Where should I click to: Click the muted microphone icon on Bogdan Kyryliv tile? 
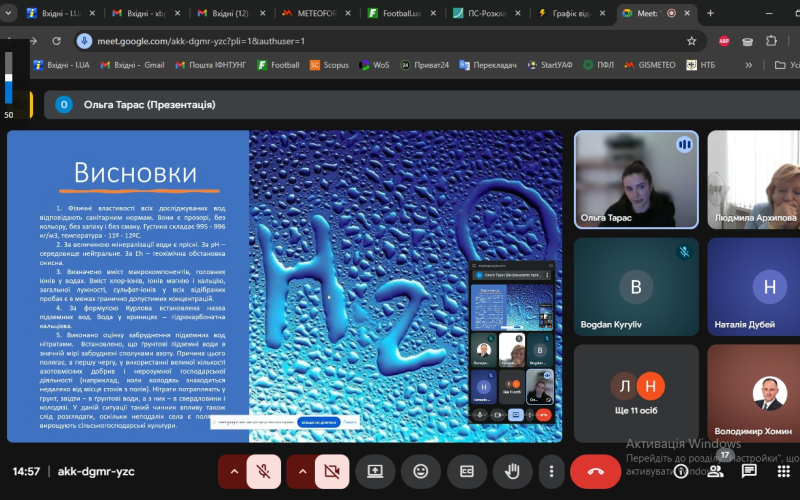684,252
